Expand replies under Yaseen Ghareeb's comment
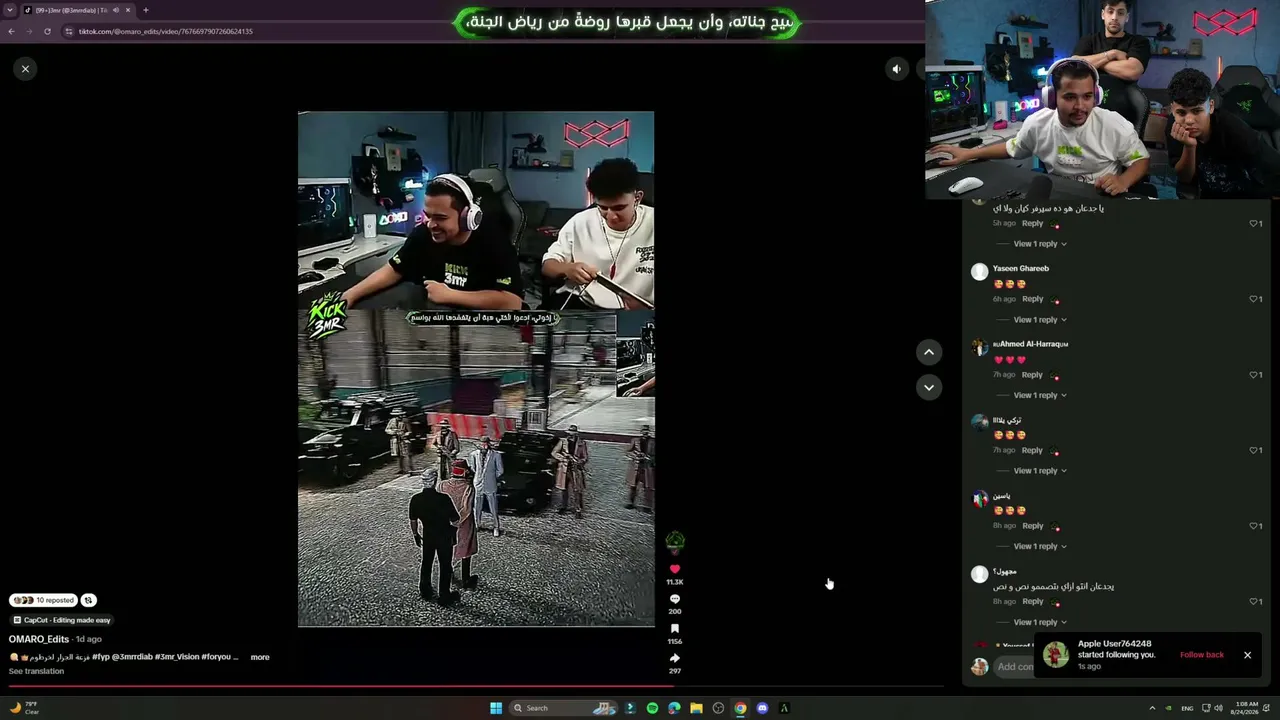The height and width of the screenshot is (720, 1280). coord(1040,320)
